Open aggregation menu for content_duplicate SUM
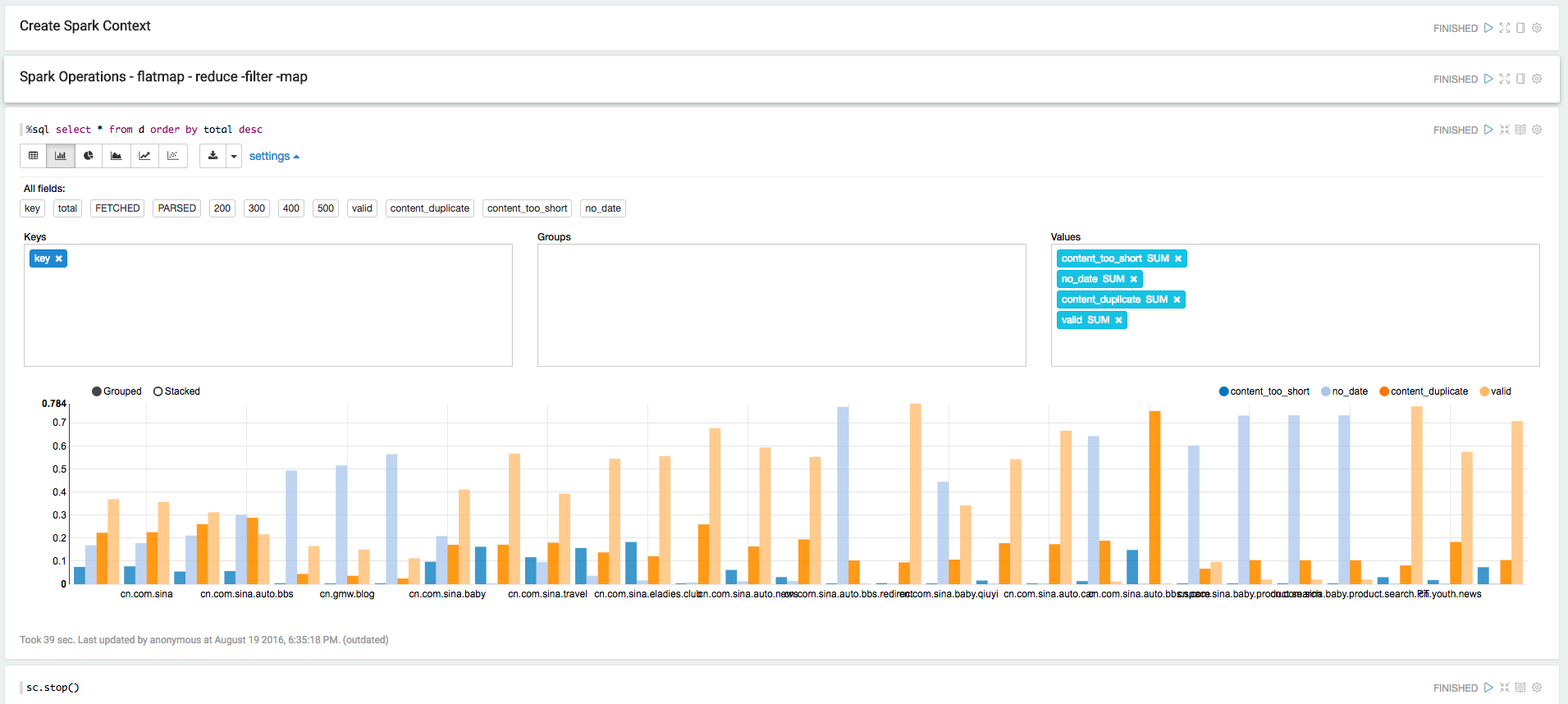1568x704 pixels. click(x=1157, y=299)
